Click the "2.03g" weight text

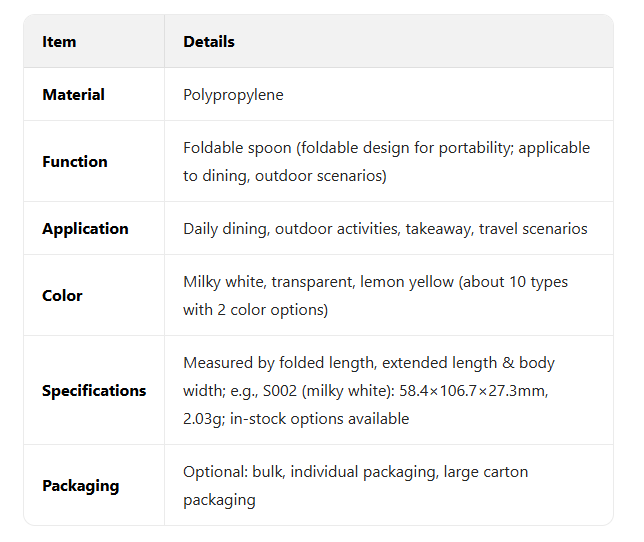click(x=203, y=419)
